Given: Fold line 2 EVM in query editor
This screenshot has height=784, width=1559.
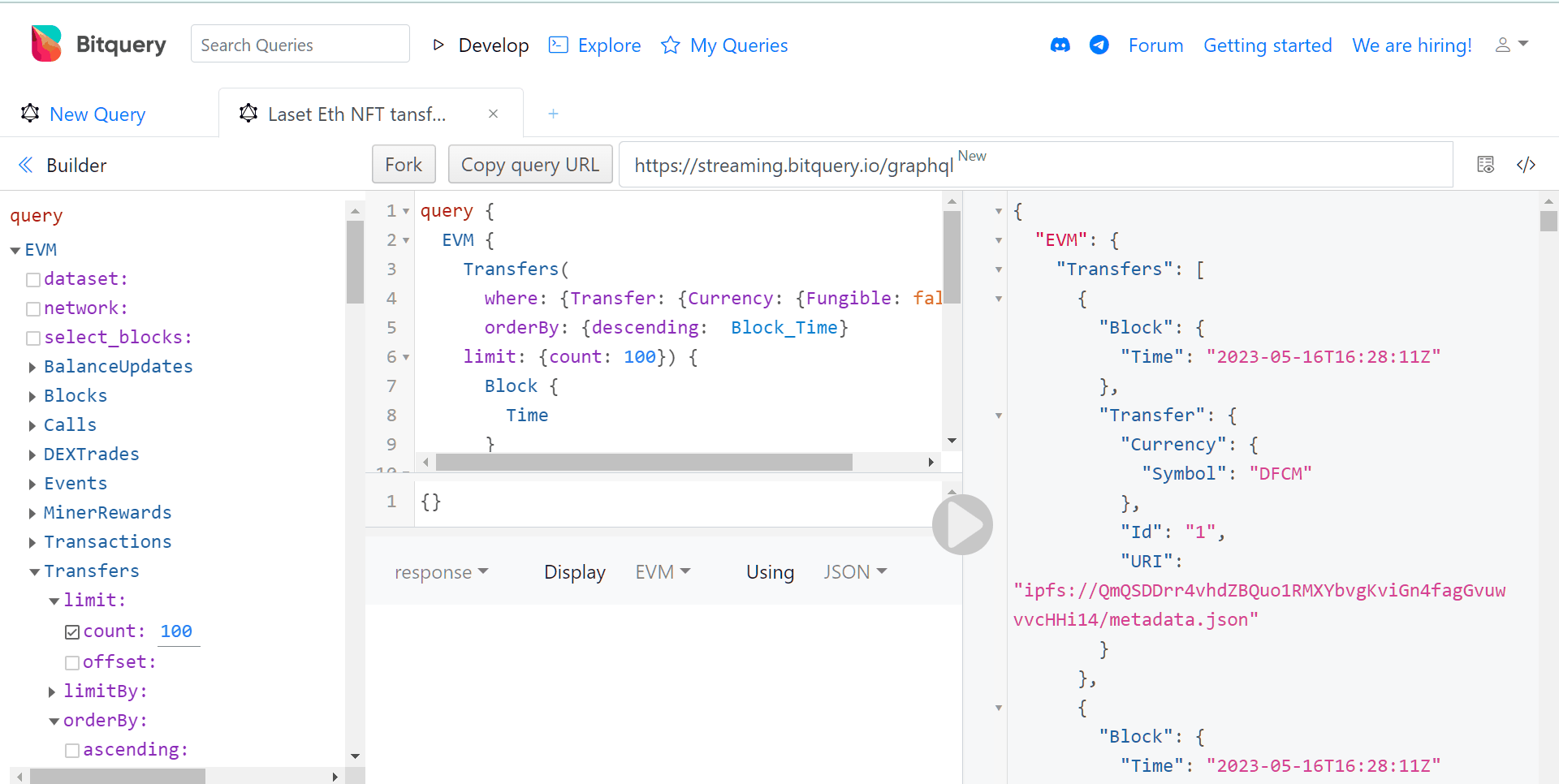Looking at the screenshot, I should [x=406, y=240].
